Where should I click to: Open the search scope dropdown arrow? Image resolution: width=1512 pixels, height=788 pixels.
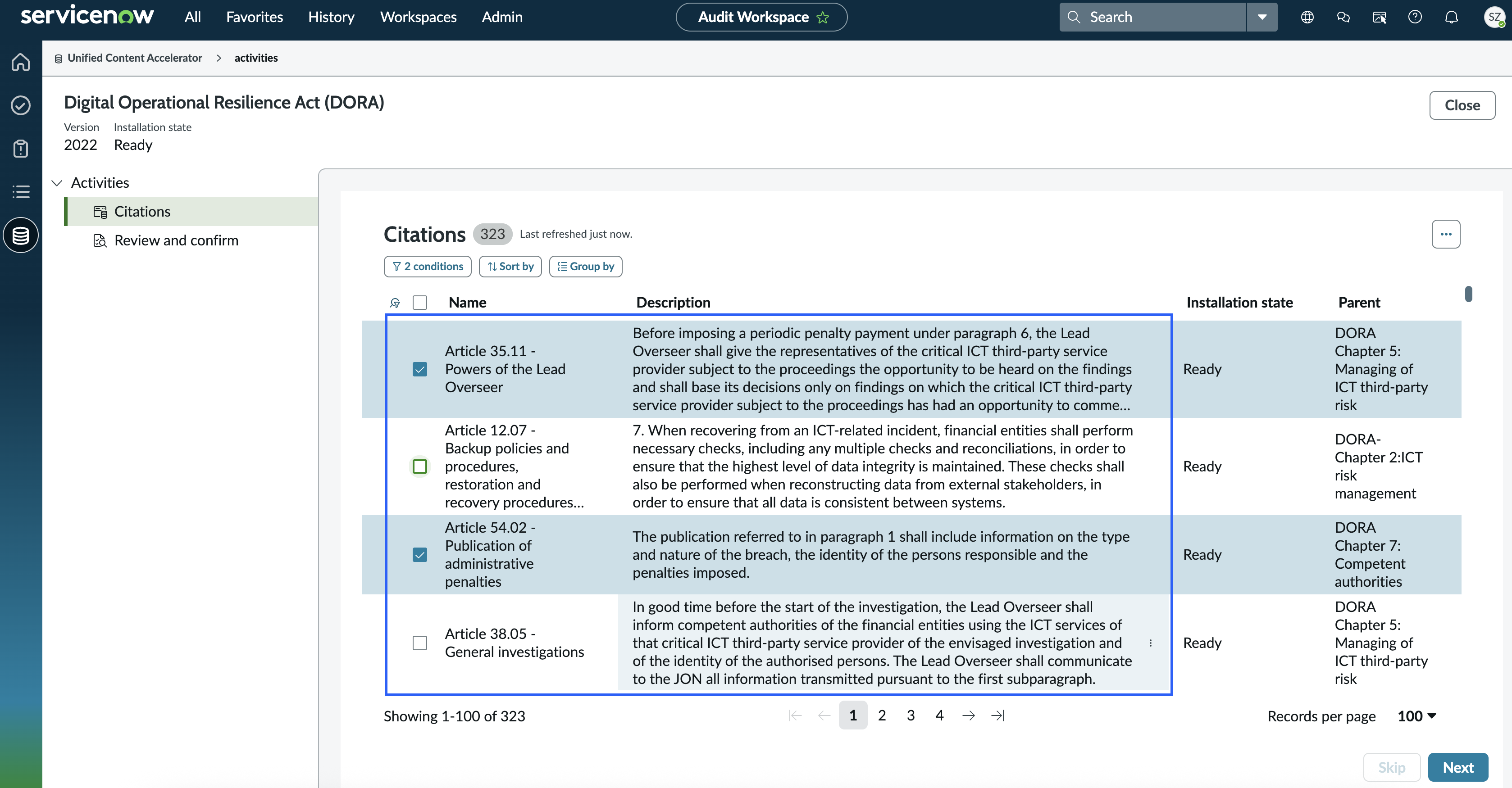pyautogui.click(x=1262, y=17)
